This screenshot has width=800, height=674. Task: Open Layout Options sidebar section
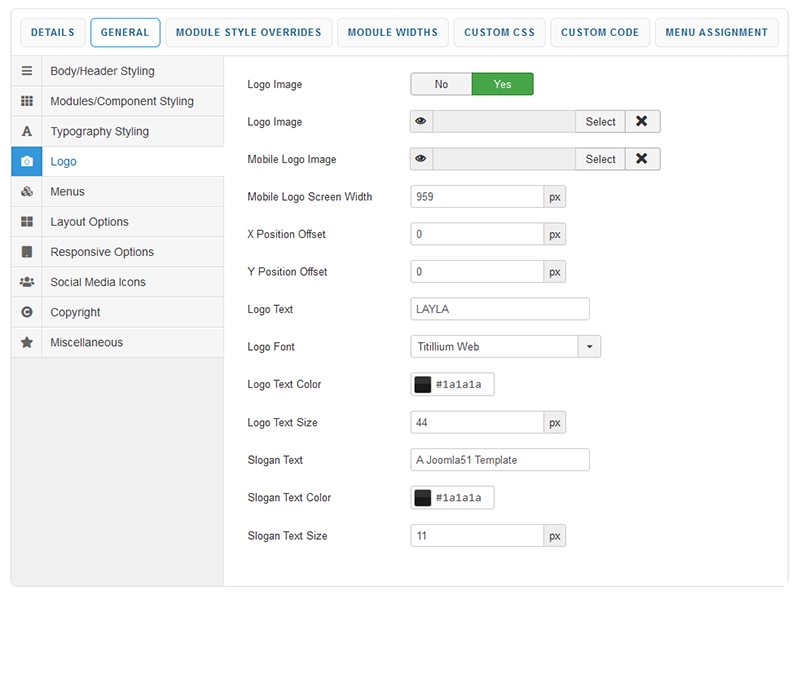89,222
